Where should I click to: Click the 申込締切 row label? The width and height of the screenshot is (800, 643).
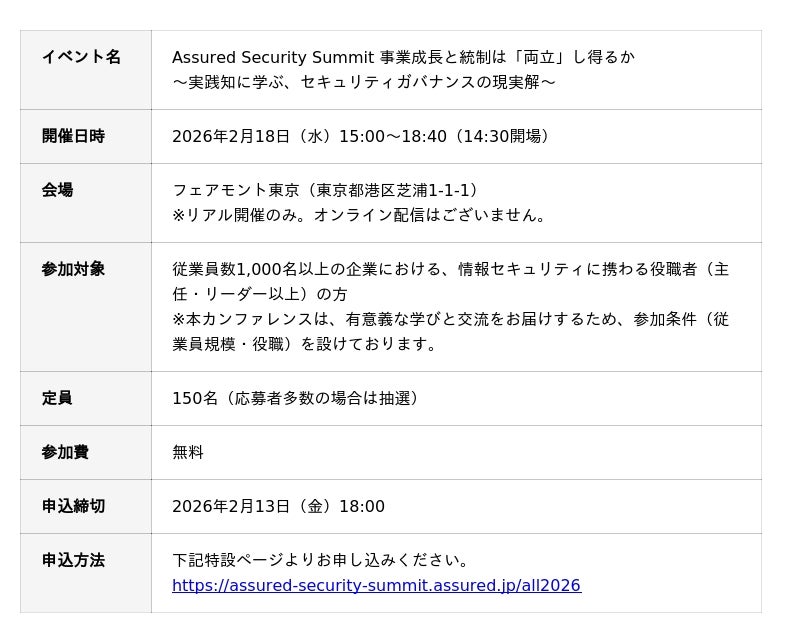click(x=73, y=506)
